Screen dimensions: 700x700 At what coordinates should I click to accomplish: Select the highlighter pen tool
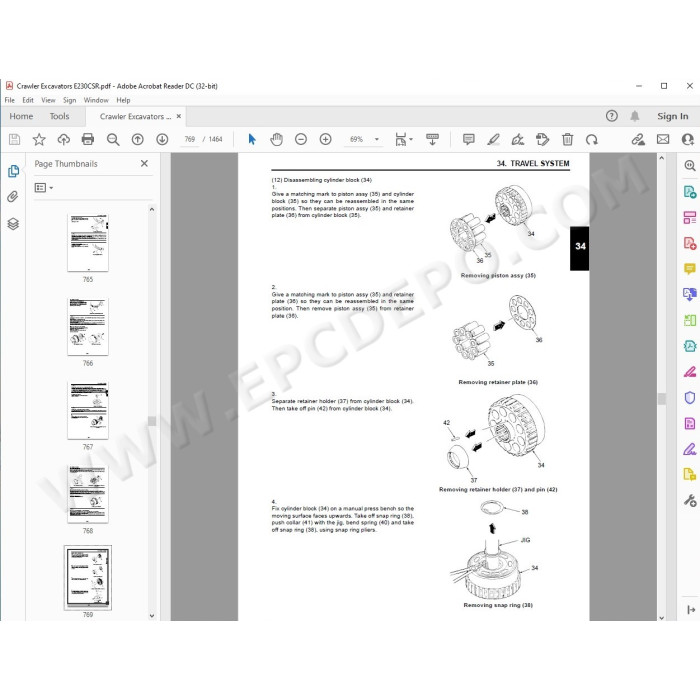pyautogui.click(x=493, y=140)
